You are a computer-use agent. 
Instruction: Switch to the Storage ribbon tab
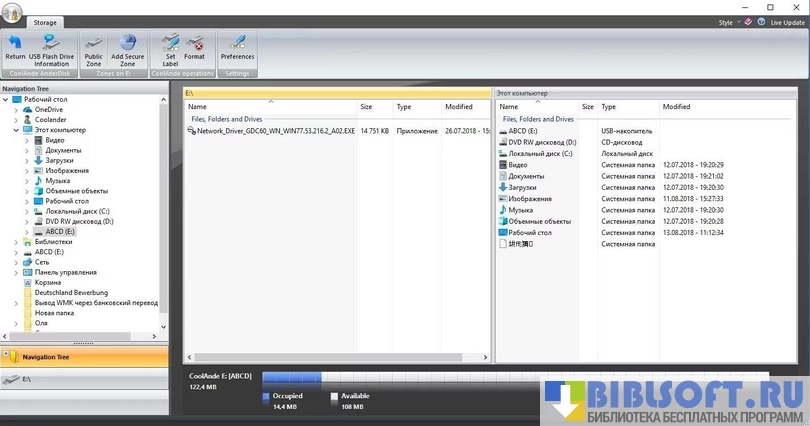click(x=45, y=21)
